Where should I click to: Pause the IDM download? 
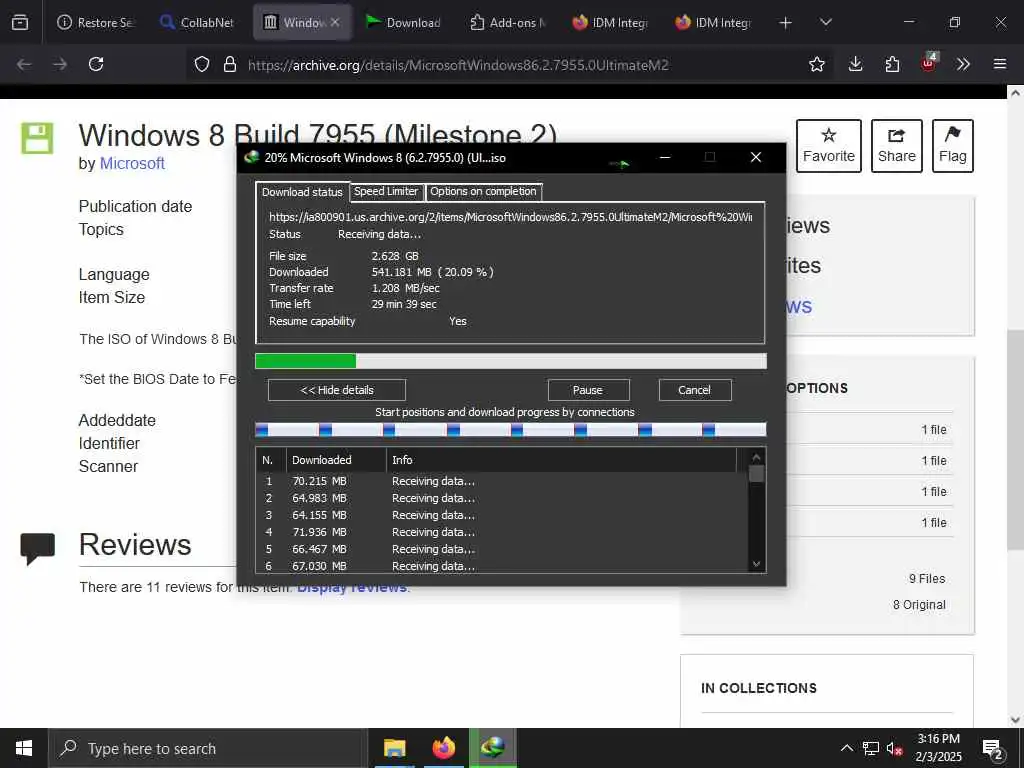pos(588,390)
